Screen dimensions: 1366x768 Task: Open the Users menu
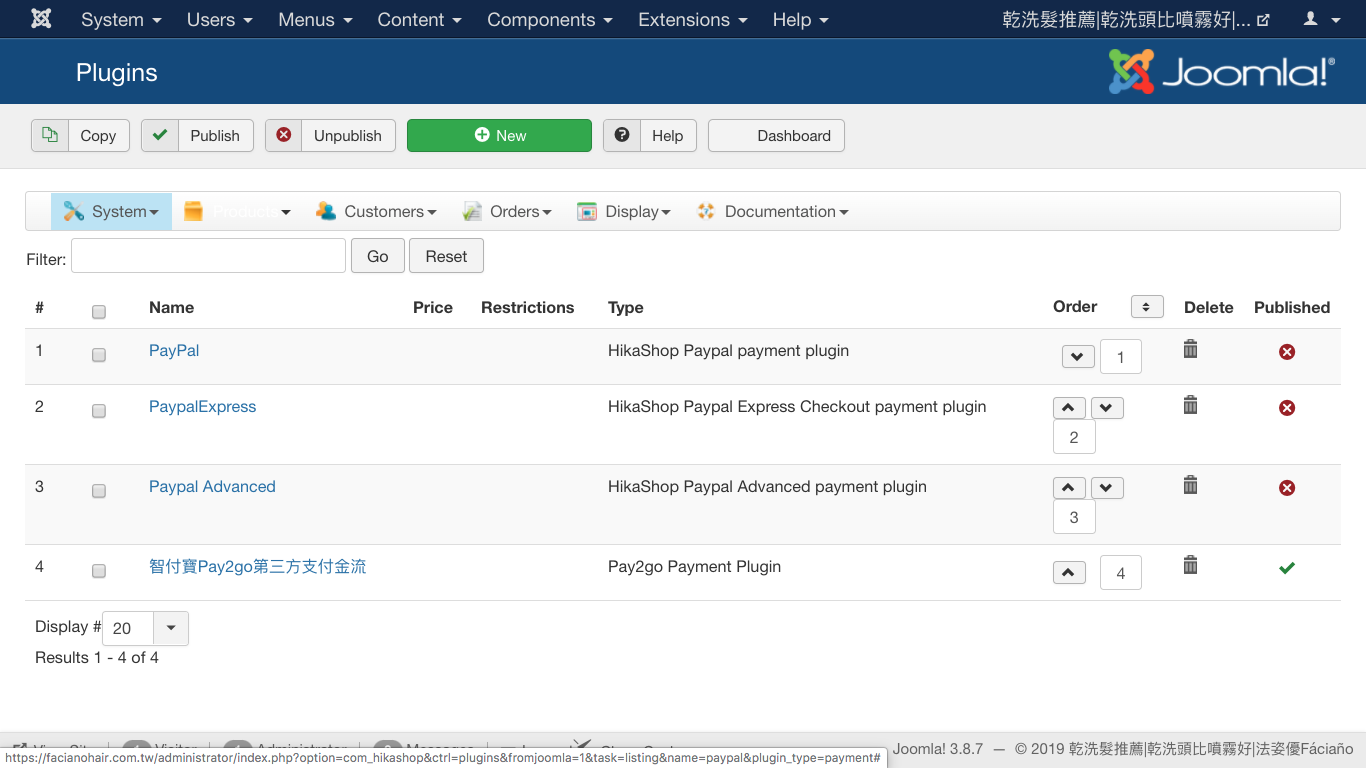coord(219,19)
